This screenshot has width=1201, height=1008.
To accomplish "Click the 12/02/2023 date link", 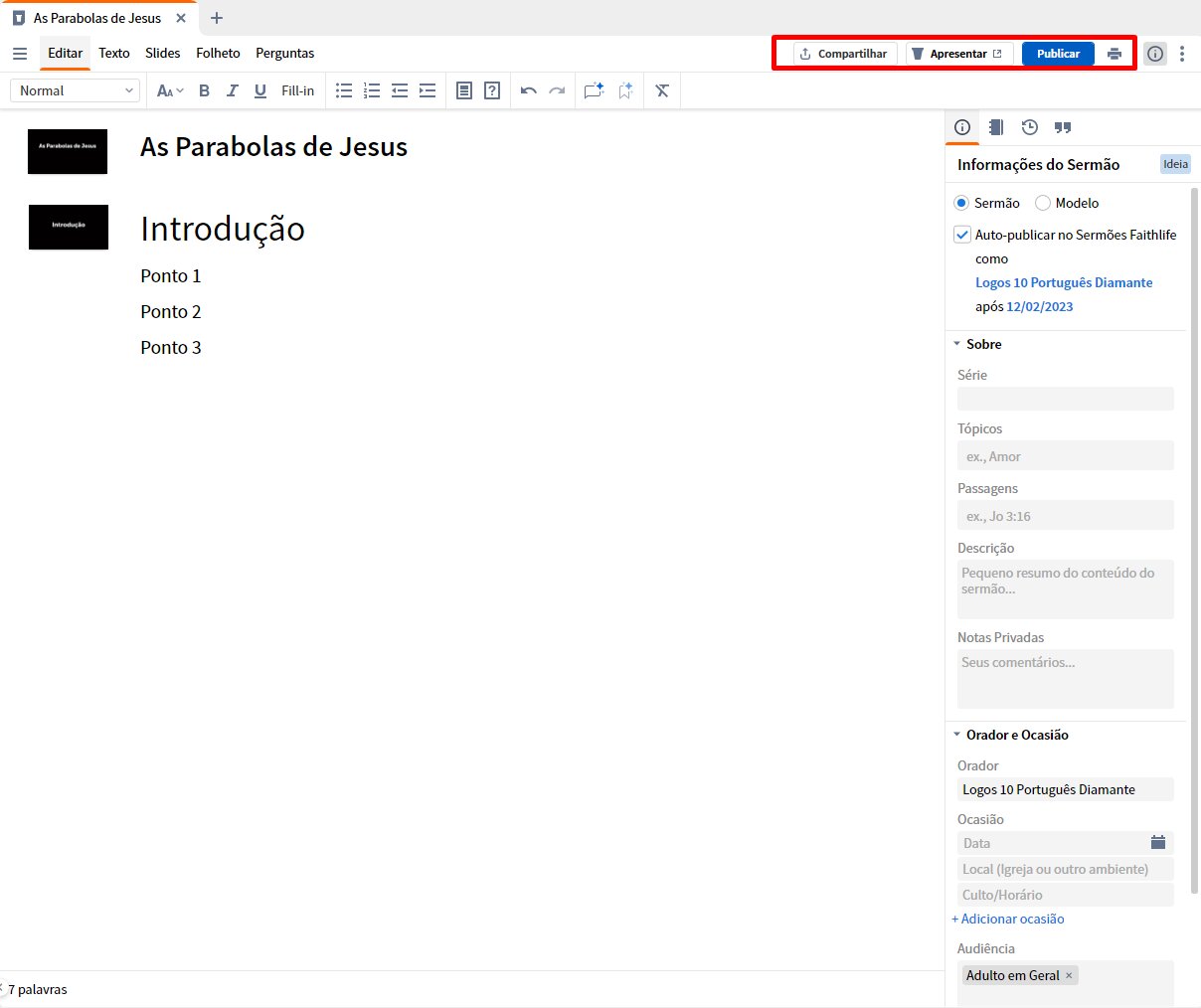I will click(x=1040, y=306).
